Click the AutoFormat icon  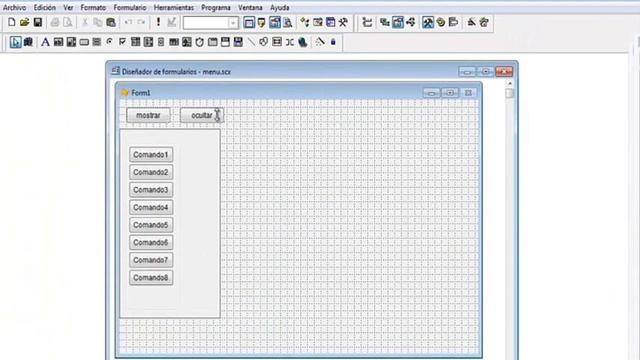tap(484, 22)
